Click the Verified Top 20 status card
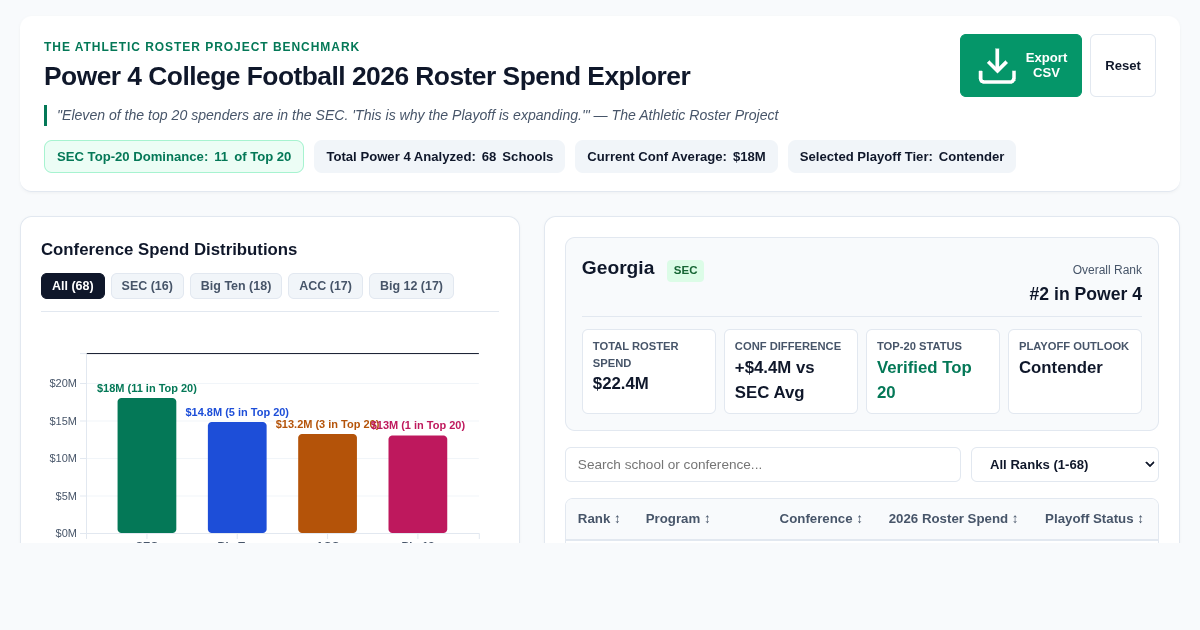 tap(933, 371)
